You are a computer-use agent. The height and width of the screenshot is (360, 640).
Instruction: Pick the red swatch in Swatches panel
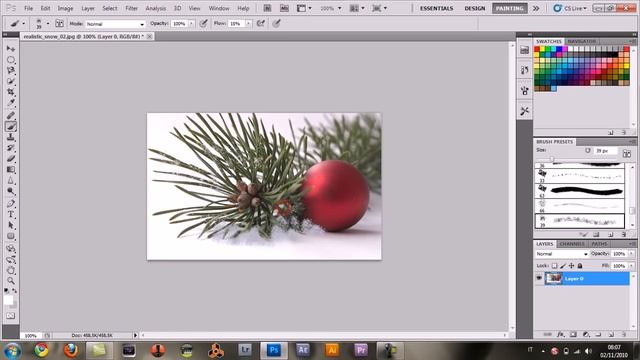[x=537, y=49]
